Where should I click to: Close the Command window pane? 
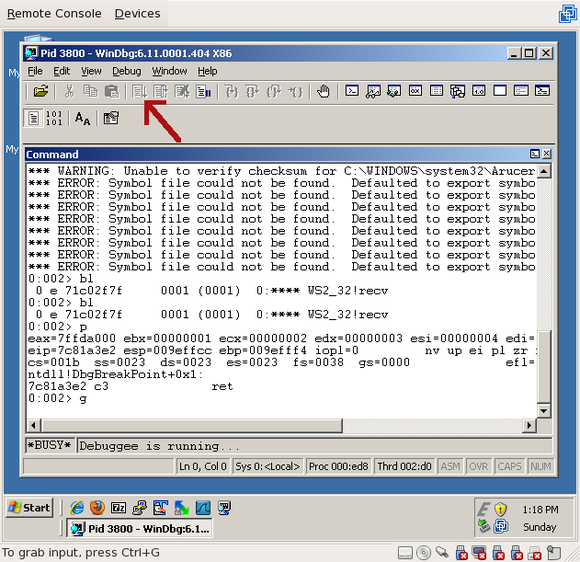(547, 154)
